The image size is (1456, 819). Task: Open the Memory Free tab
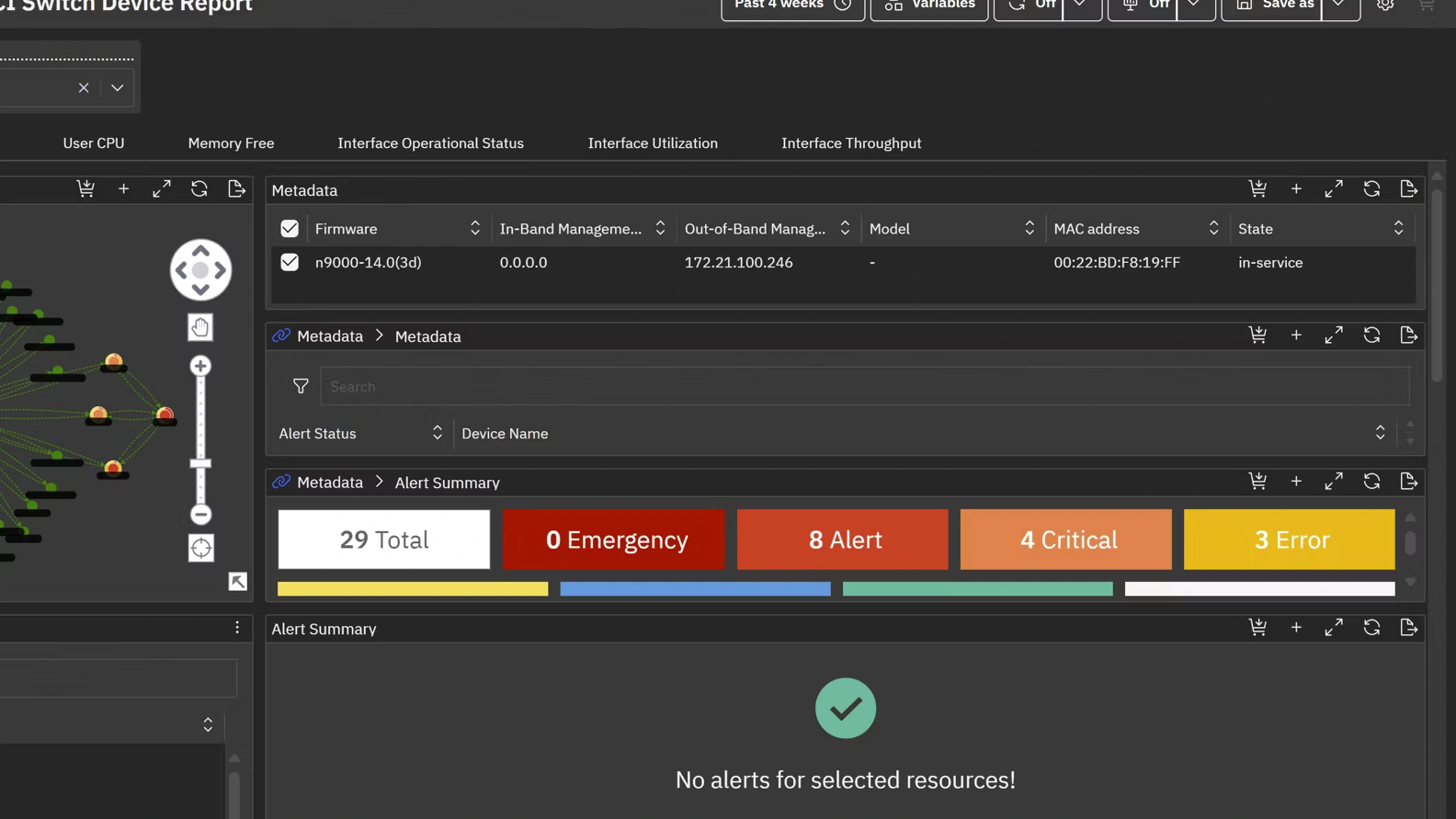click(x=231, y=143)
